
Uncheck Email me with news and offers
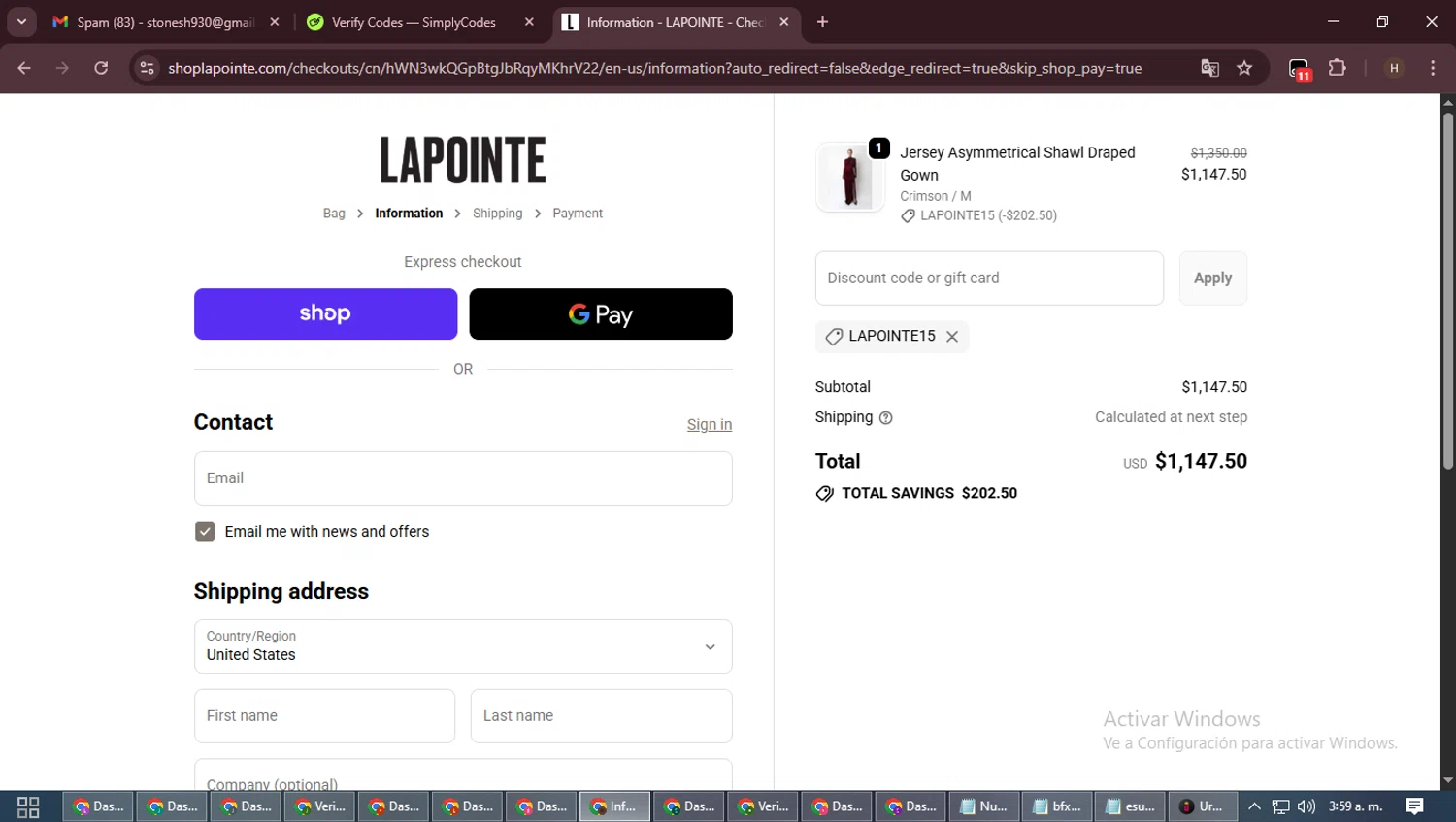(x=205, y=531)
